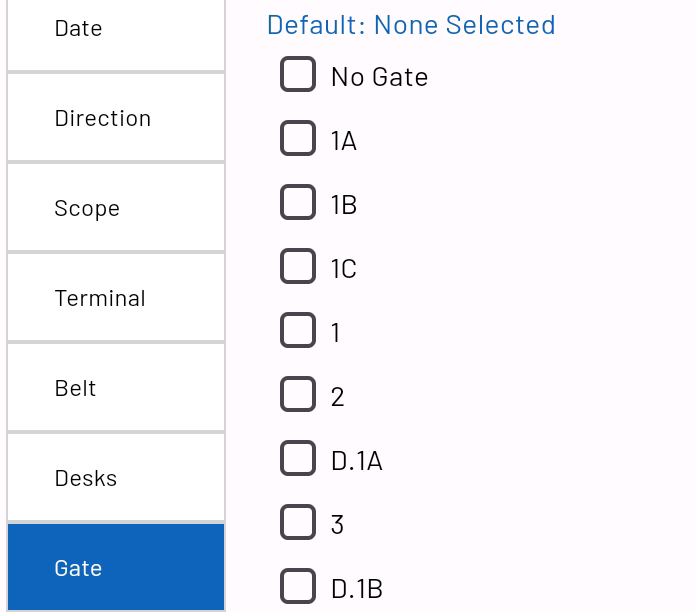Select the Scope tab in sidebar
The image size is (696, 612).
point(115,208)
